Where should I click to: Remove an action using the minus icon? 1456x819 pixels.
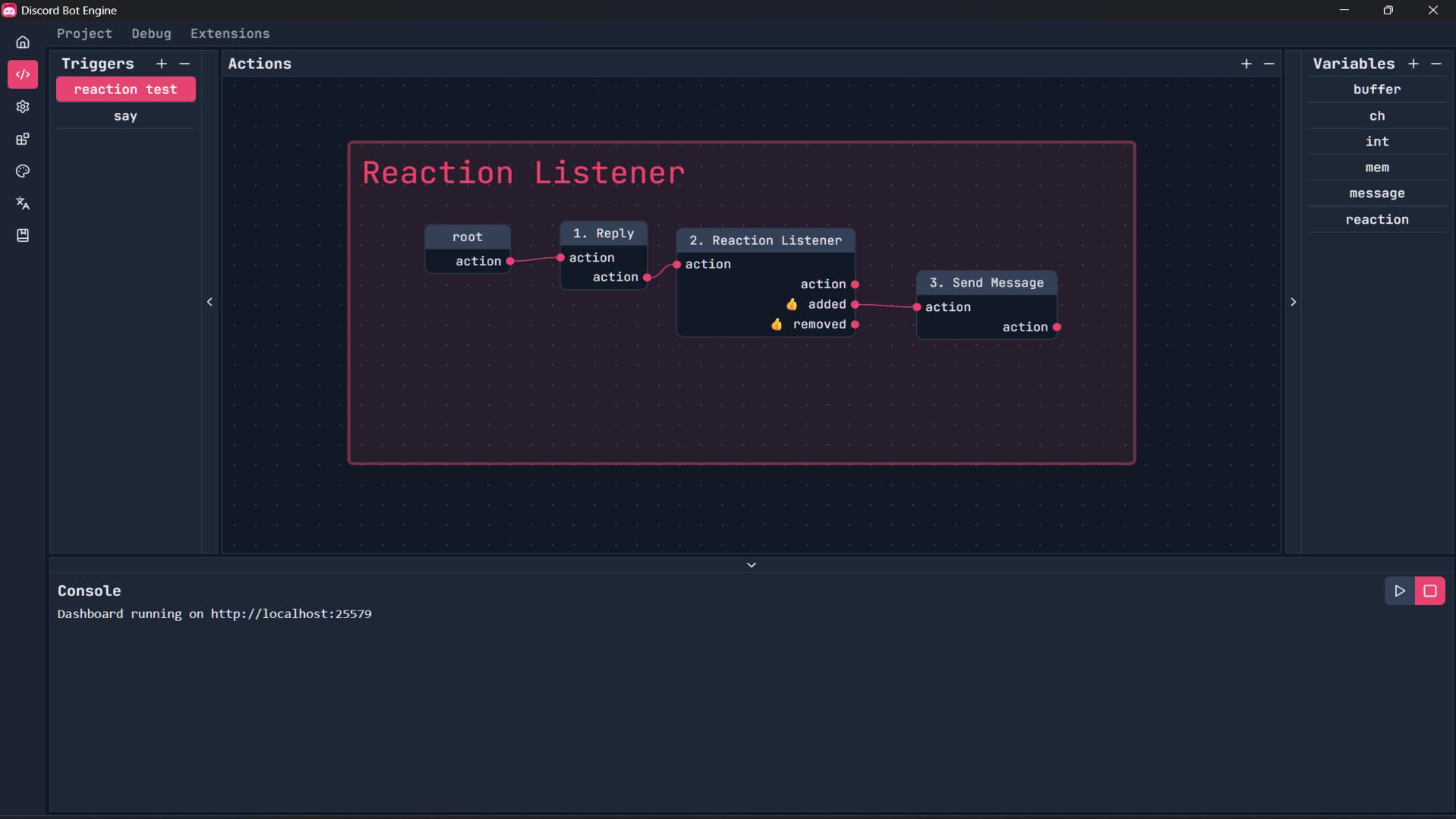[x=1270, y=64]
